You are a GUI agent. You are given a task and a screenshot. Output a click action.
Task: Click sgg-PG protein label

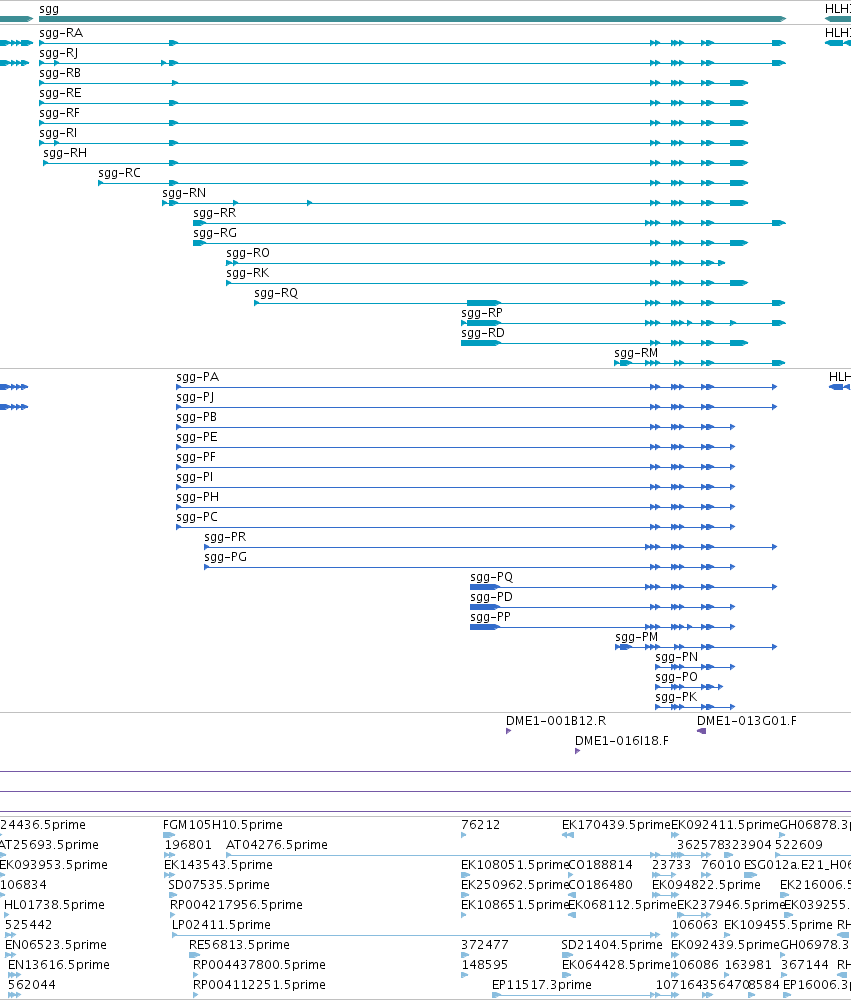[x=225, y=557]
